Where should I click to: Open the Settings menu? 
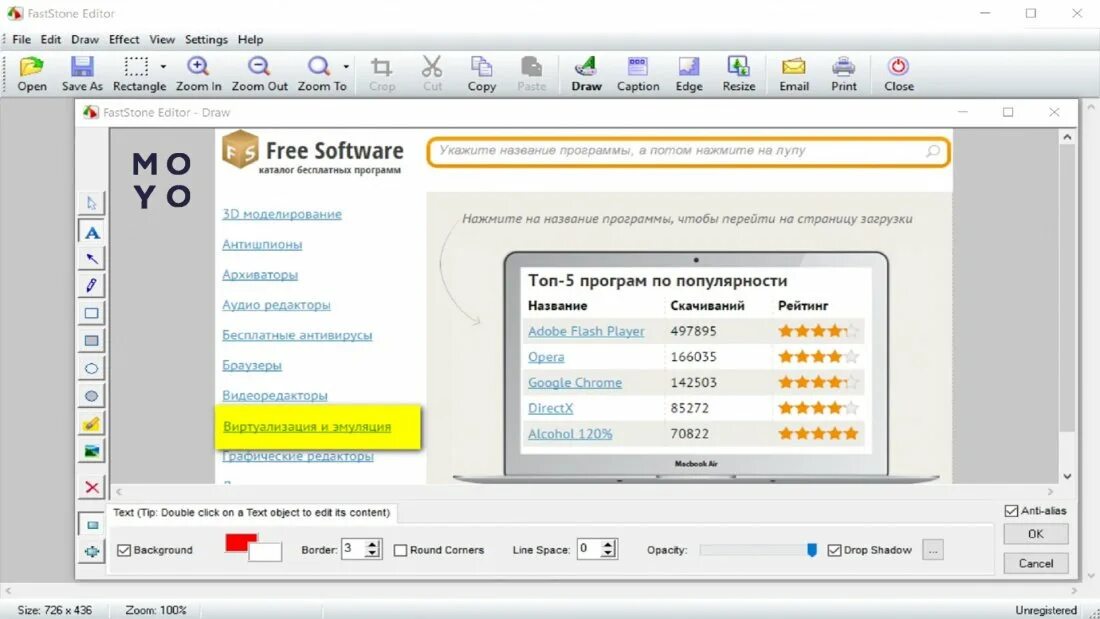click(206, 39)
